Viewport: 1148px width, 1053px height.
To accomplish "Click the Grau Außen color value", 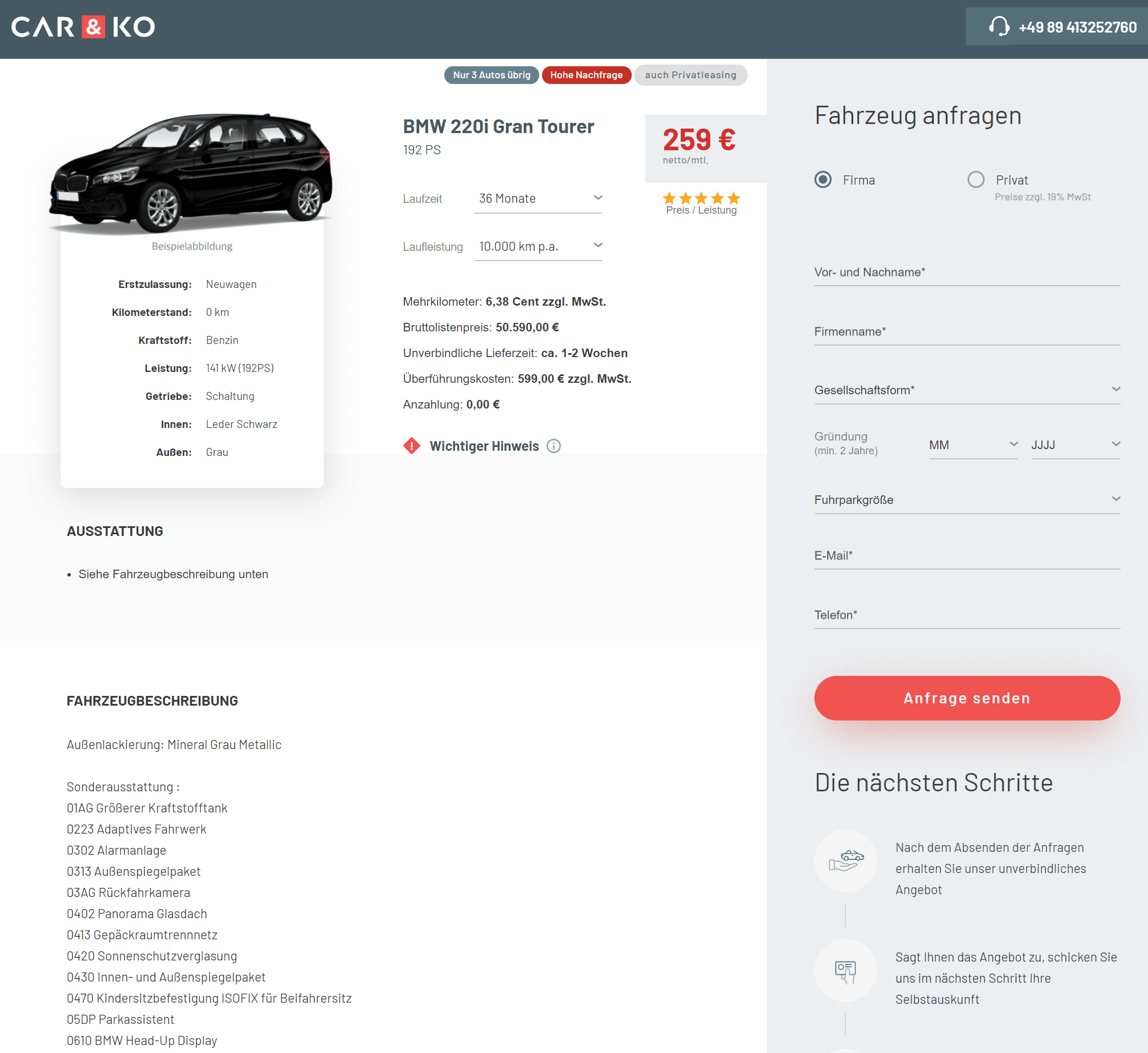I will pos(217,453).
